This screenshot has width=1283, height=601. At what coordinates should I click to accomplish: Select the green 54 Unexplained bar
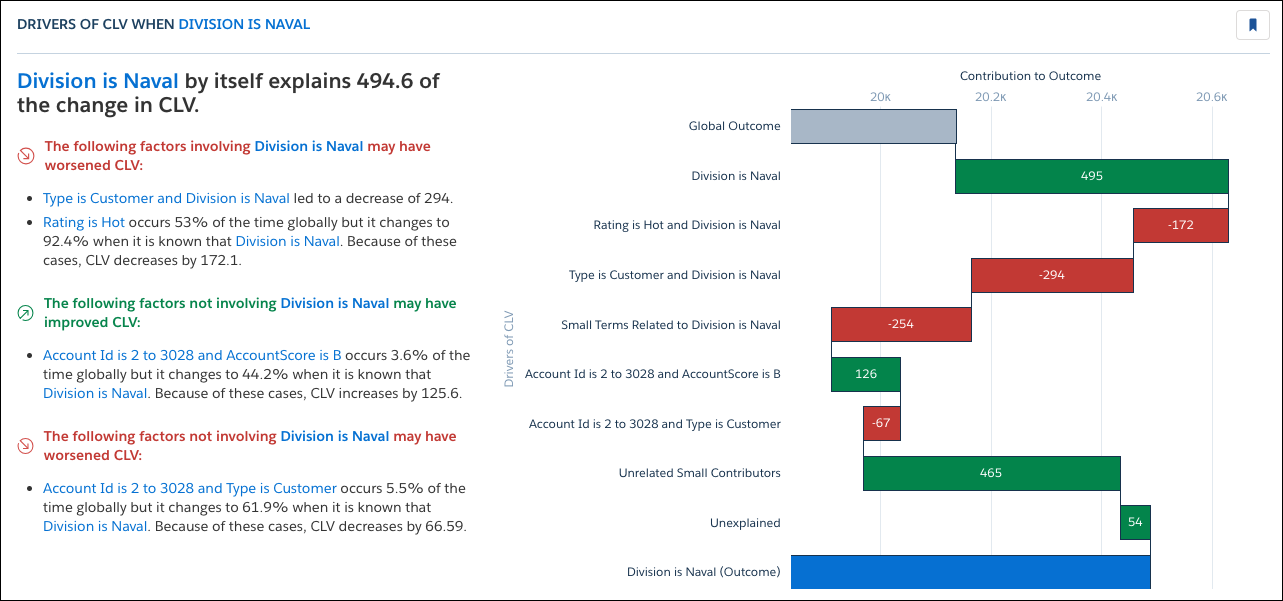(1135, 523)
